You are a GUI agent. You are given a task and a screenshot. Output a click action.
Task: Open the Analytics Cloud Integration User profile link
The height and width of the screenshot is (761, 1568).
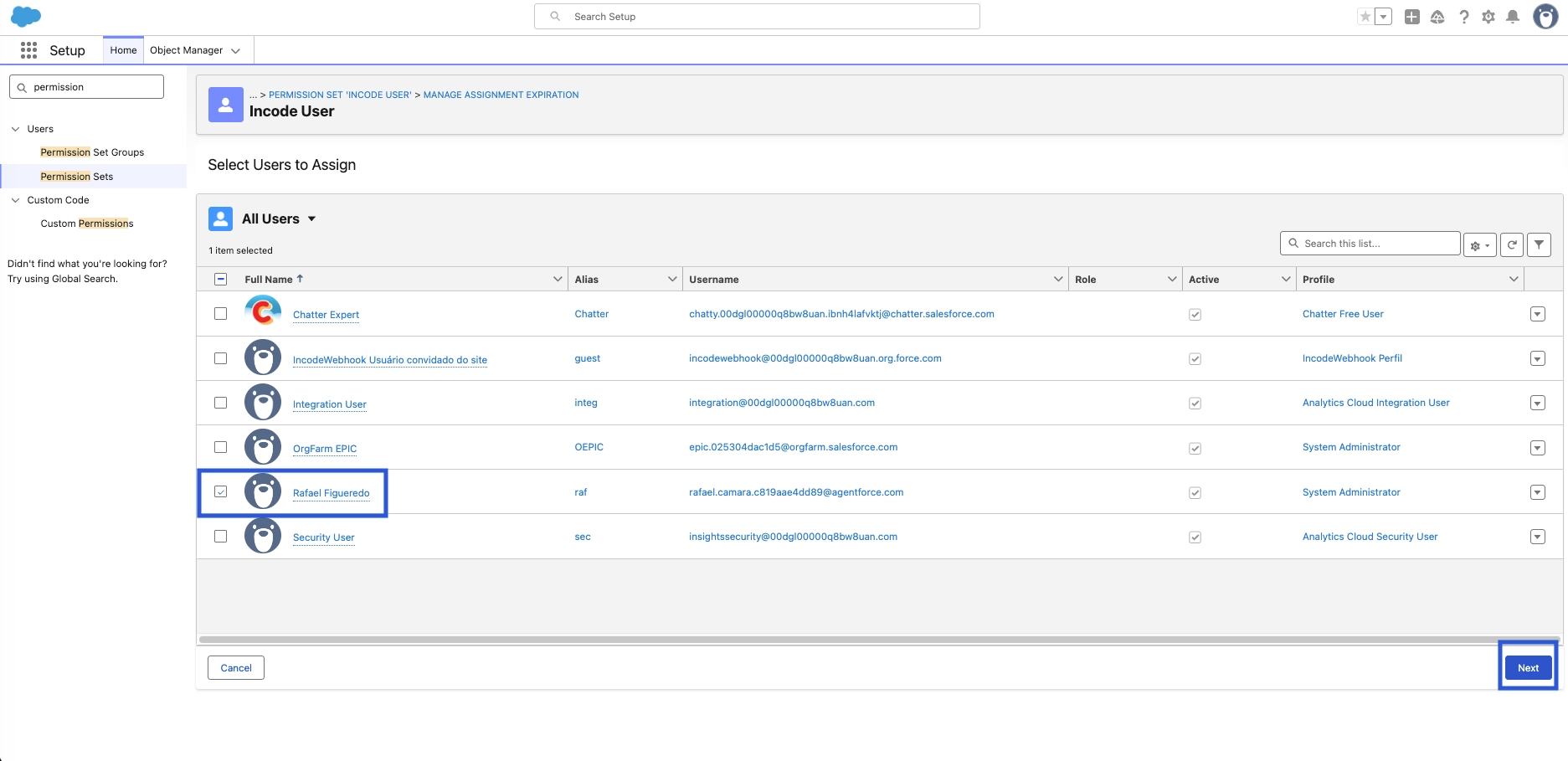pyautogui.click(x=1375, y=403)
